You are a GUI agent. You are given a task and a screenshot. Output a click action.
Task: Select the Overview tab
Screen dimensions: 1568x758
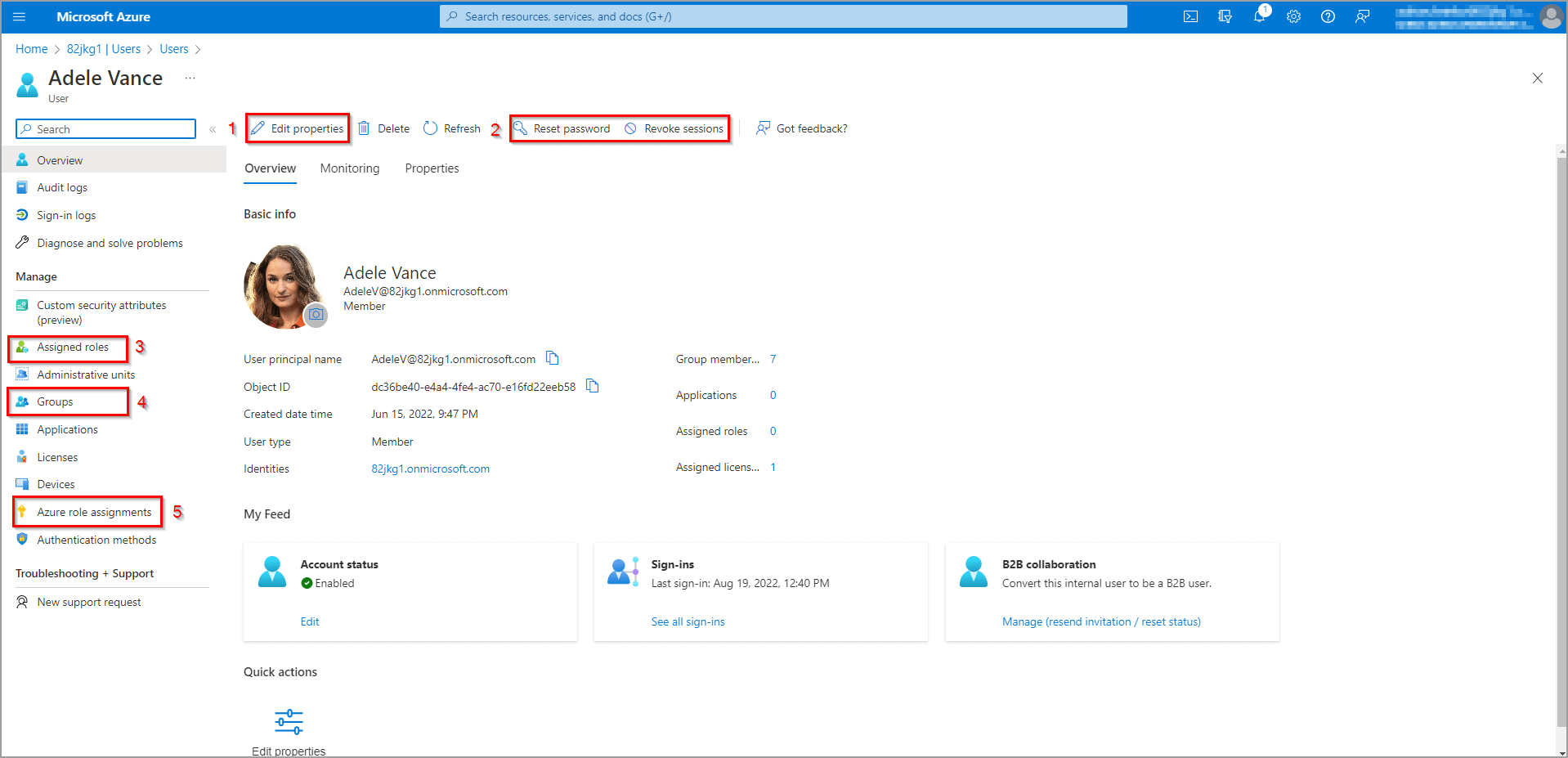coord(271,168)
